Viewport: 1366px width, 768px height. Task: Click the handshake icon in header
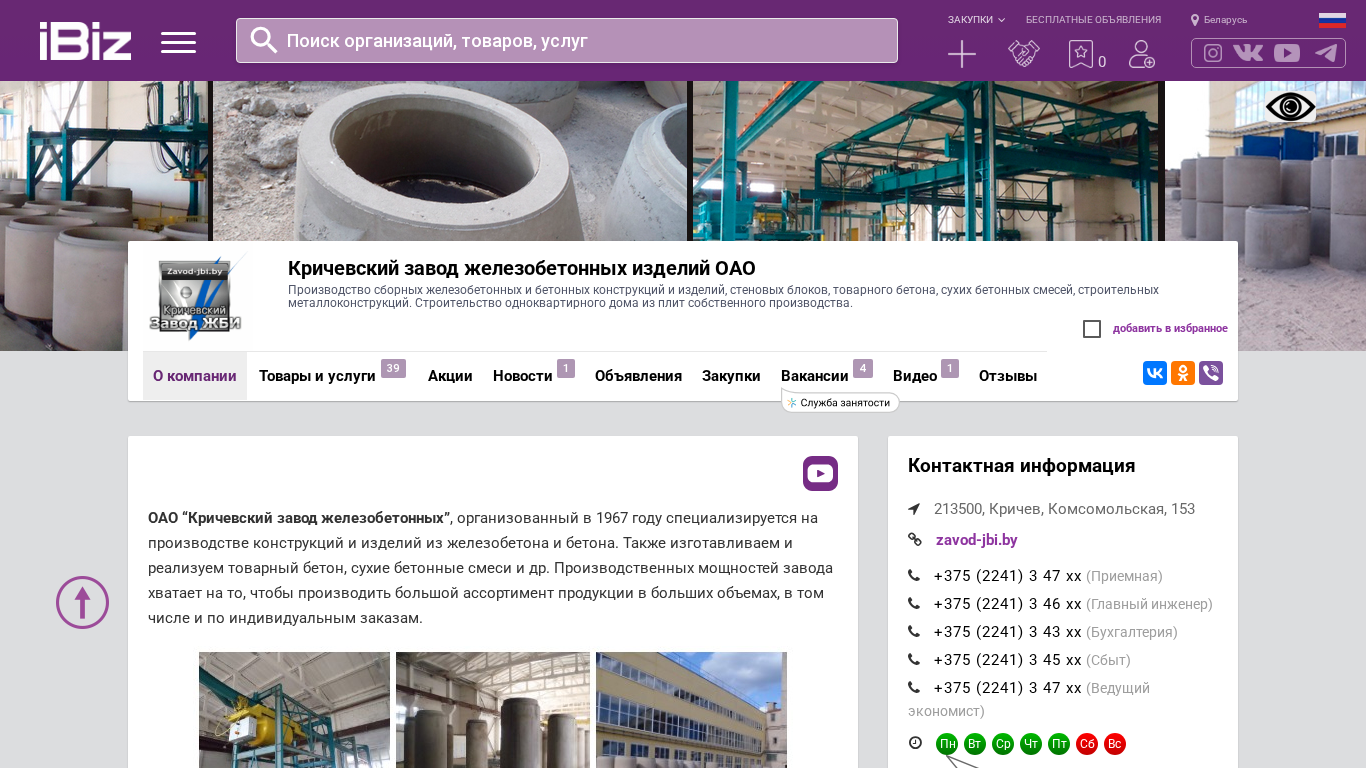coord(1024,54)
